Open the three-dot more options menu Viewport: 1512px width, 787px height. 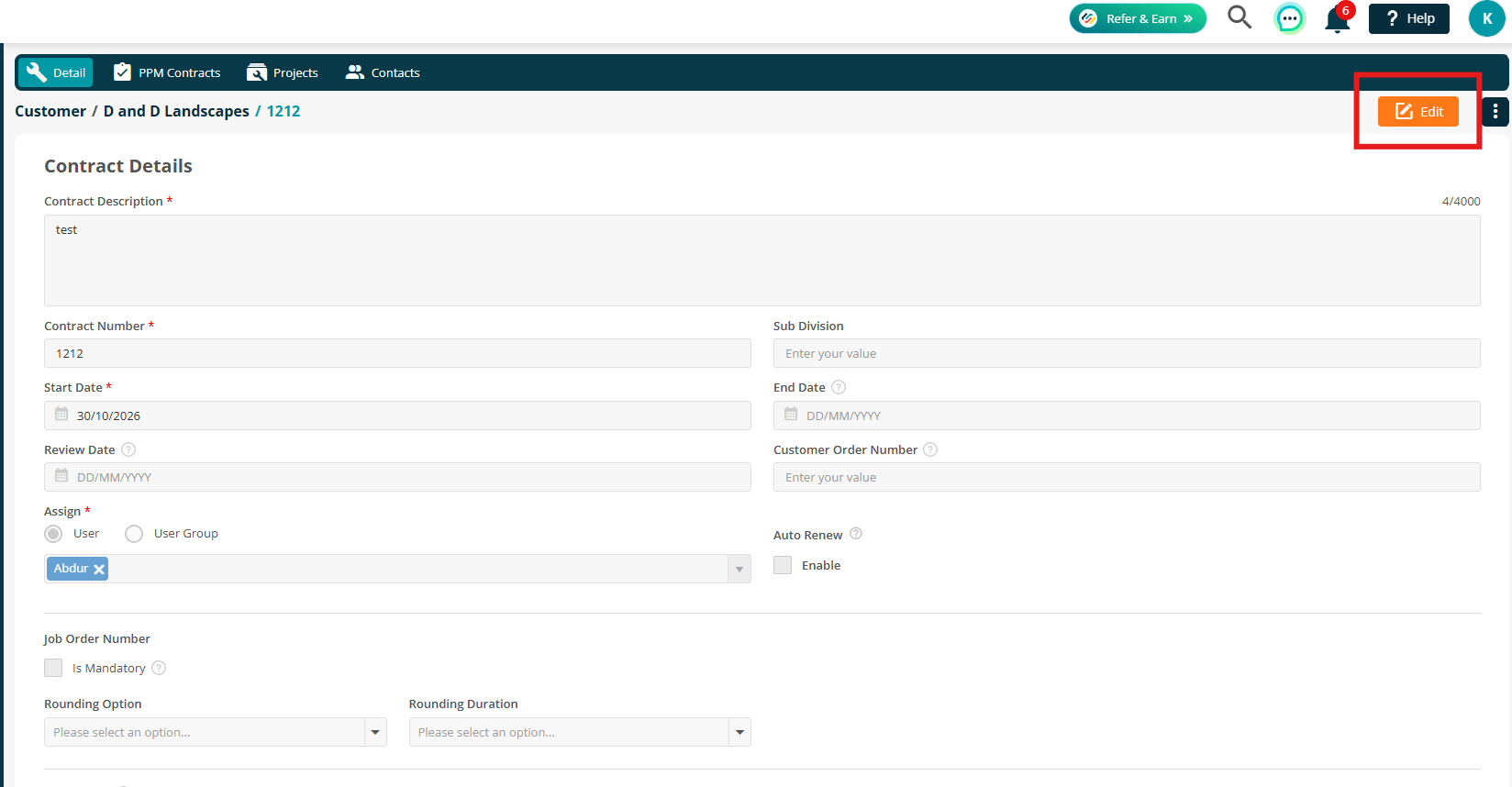click(1495, 111)
